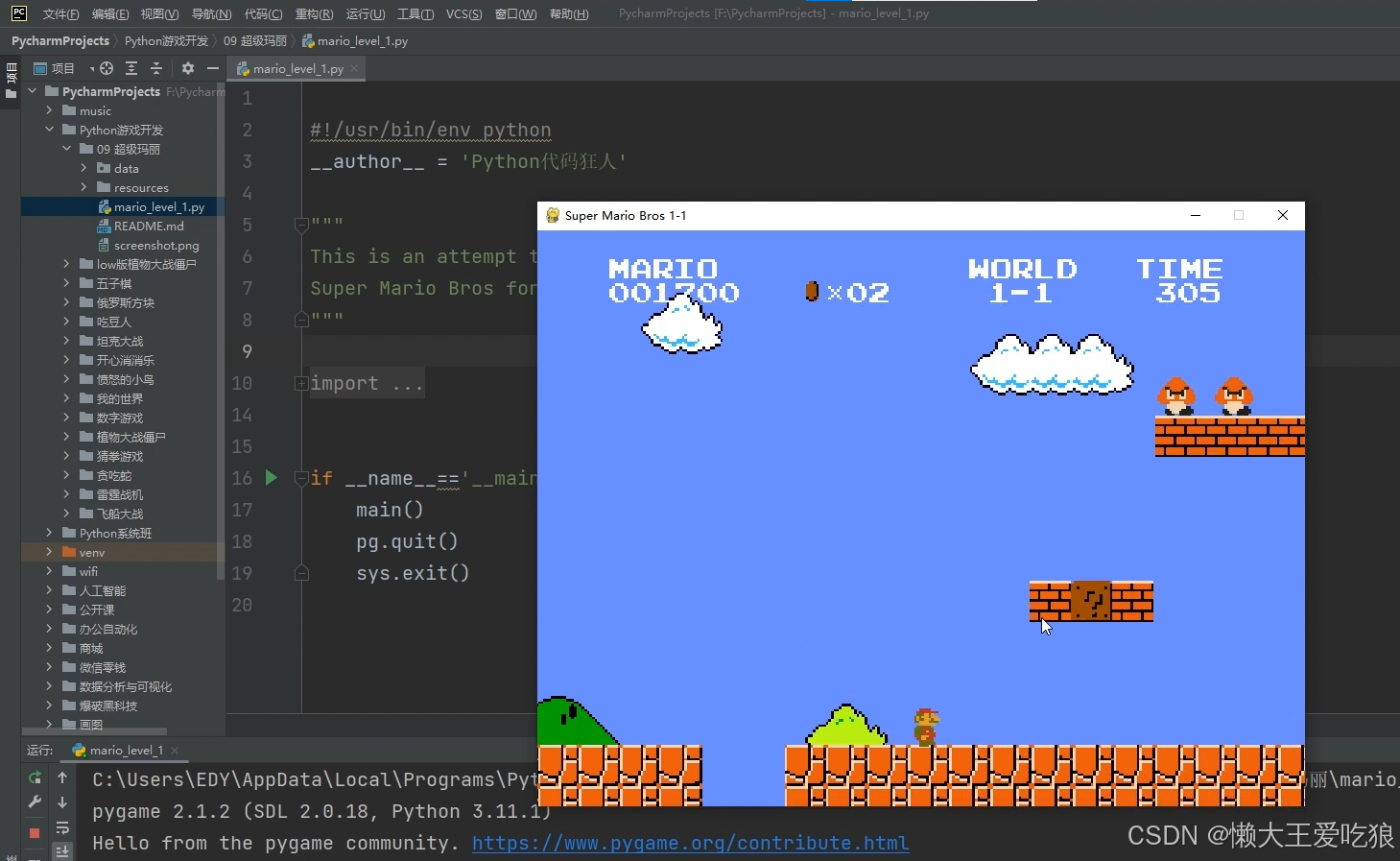Open the 工具(T) menu
Screen dimensions: 1400x861
tap(415, 13)
